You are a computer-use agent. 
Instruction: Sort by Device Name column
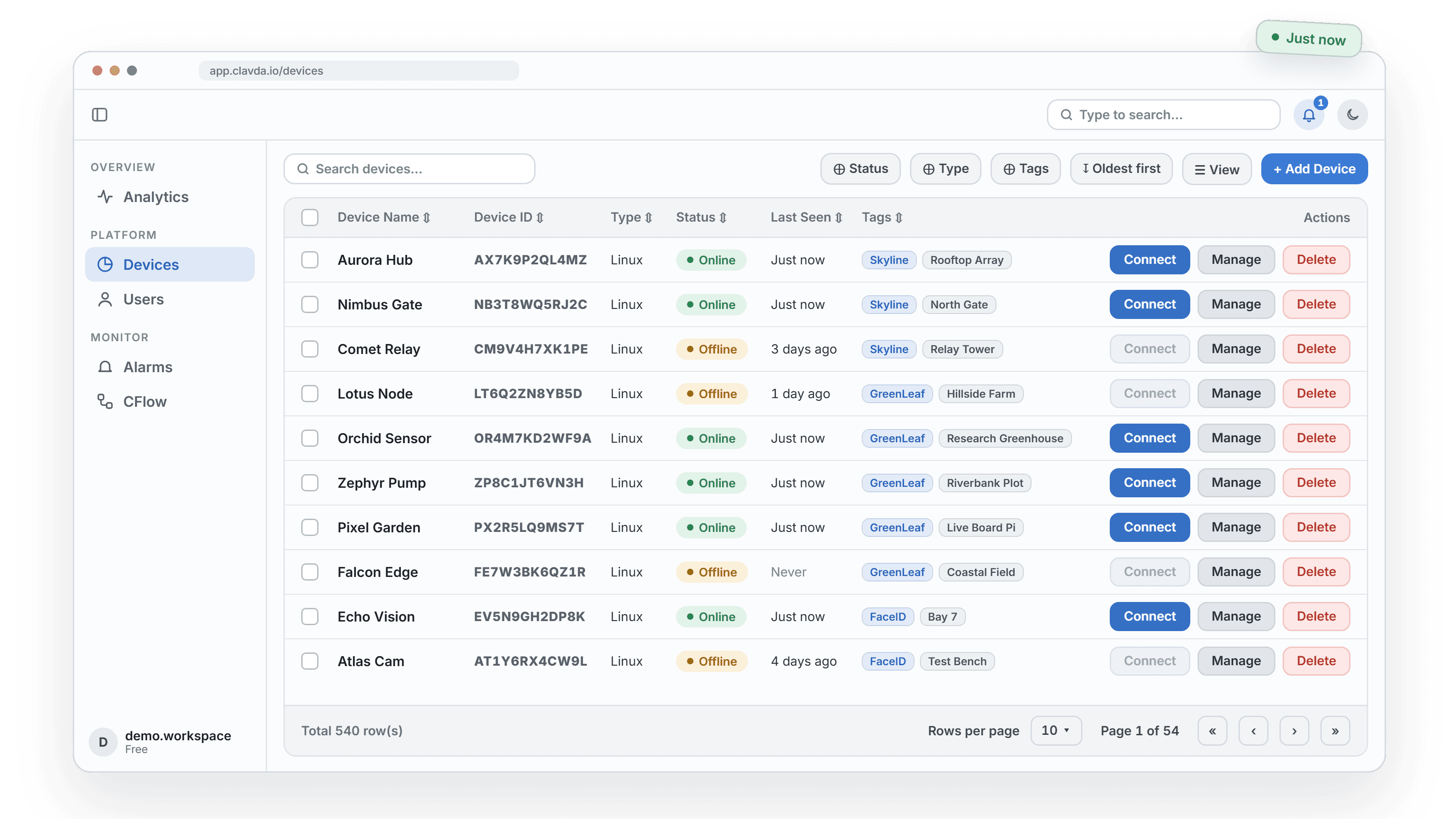pyautogui.click(x=384, y=217)
